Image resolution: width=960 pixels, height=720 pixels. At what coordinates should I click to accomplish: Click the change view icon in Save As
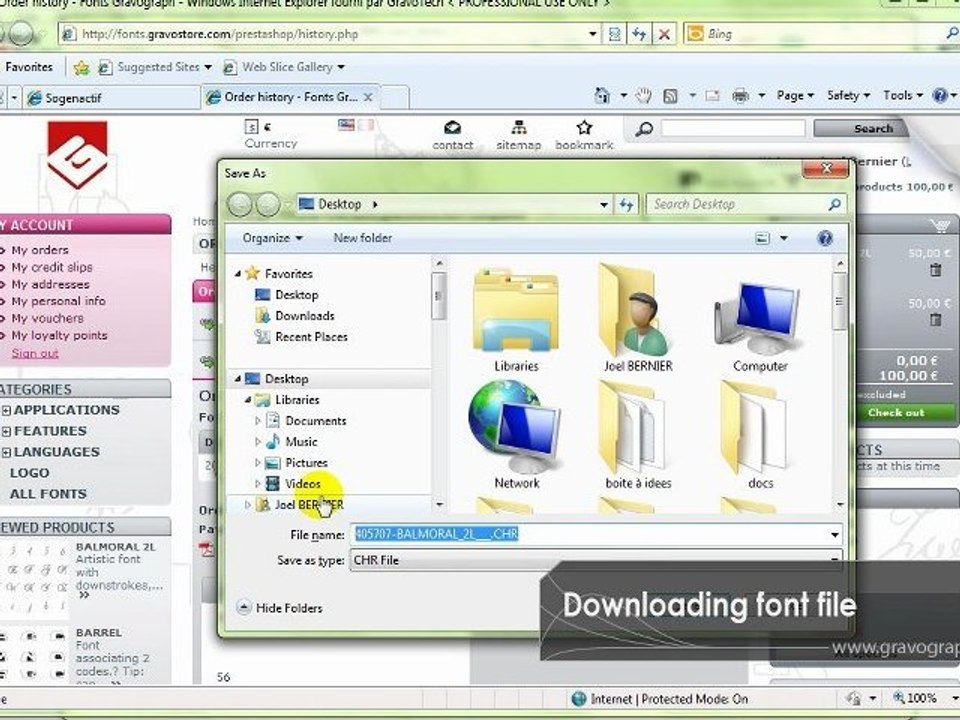click(762, 238)
